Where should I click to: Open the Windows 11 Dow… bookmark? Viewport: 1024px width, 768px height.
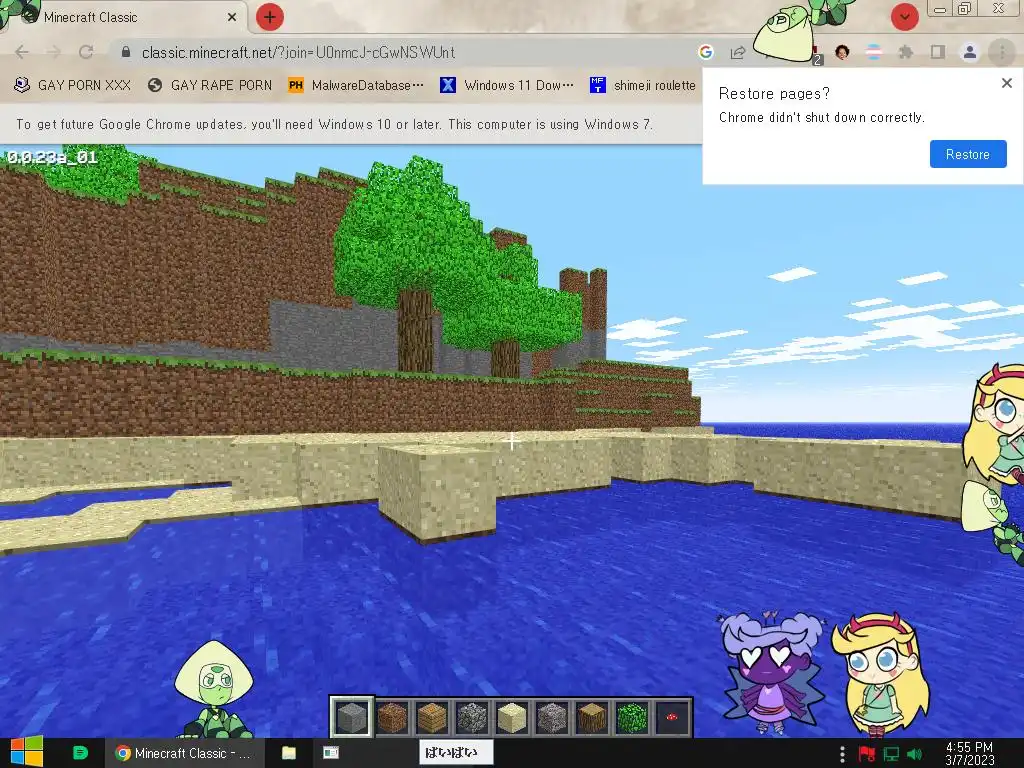point(507,86)
